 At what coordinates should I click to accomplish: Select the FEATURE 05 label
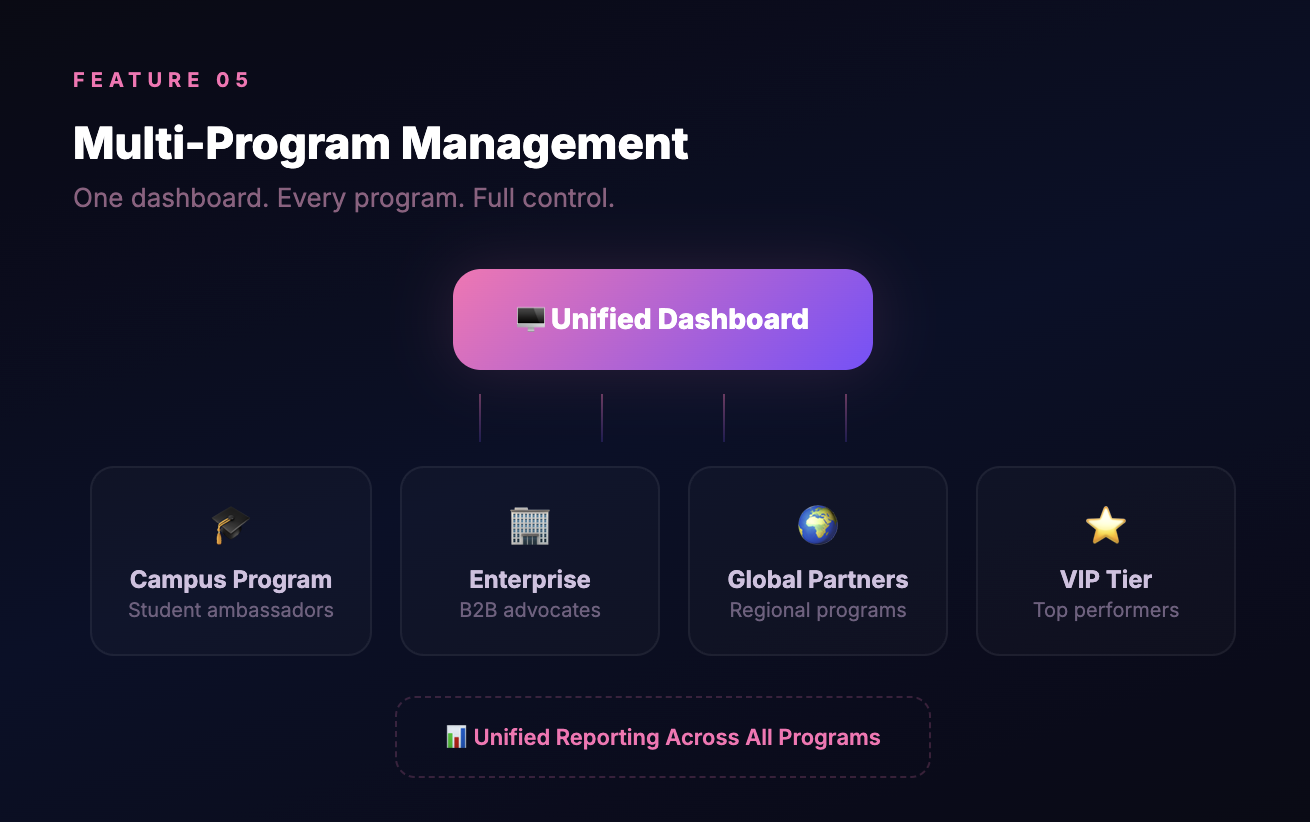(x=161, y=80)
